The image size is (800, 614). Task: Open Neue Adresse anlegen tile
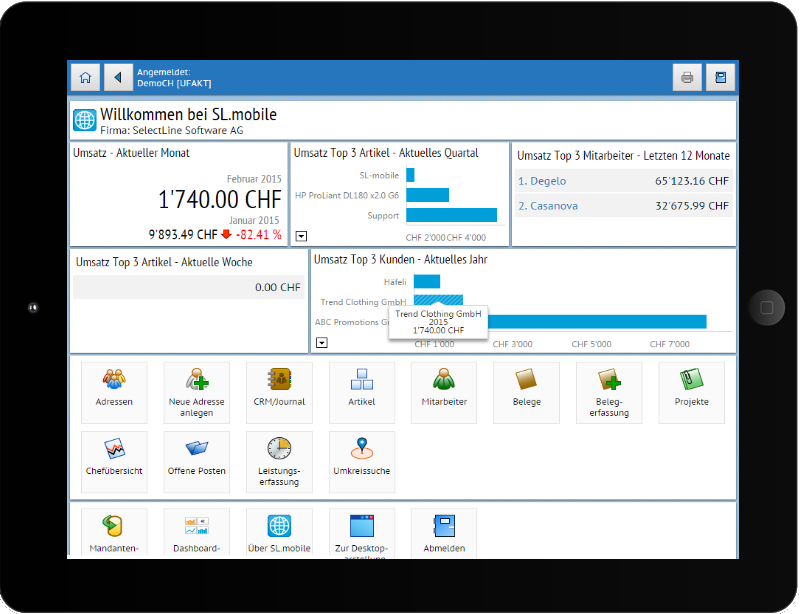pos(196,392)
